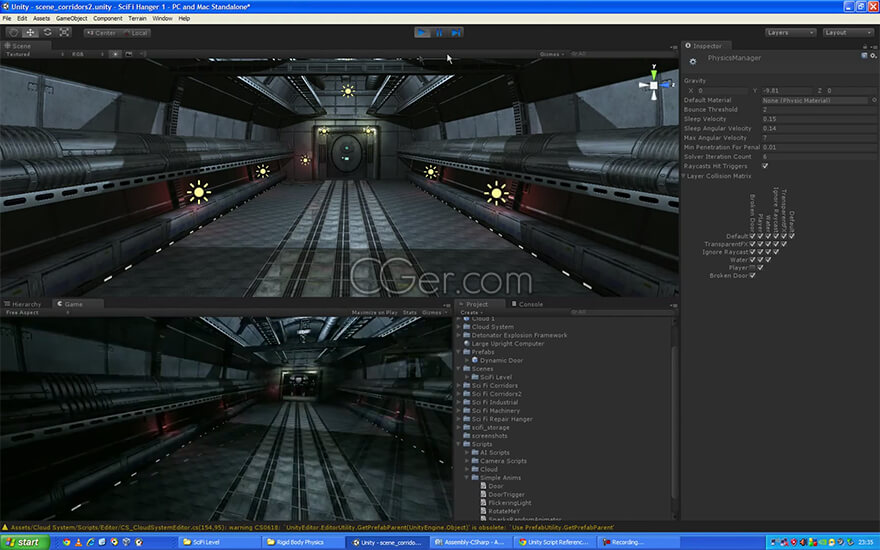Collapse the Prefabs folder

click(x=459, y=352)
